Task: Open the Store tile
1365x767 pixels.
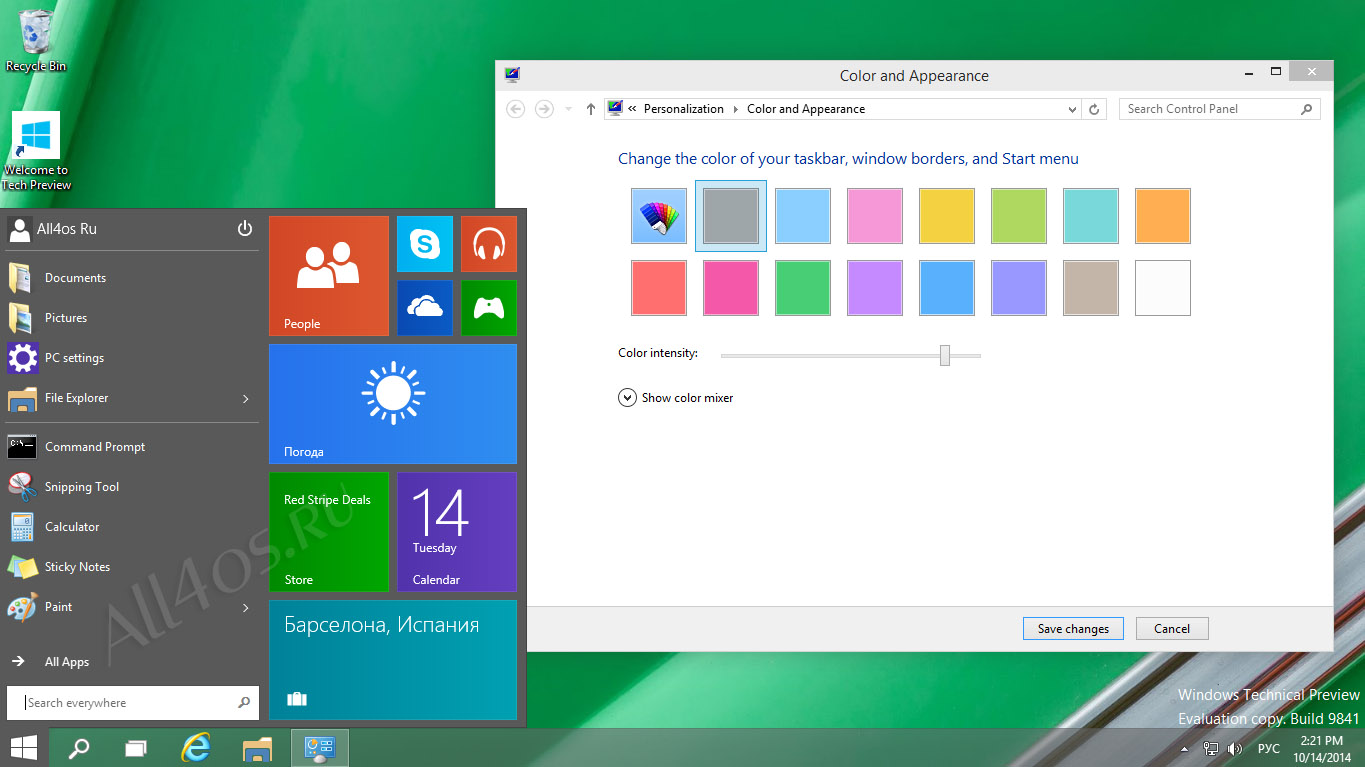Action: click(x=329, y=532)
